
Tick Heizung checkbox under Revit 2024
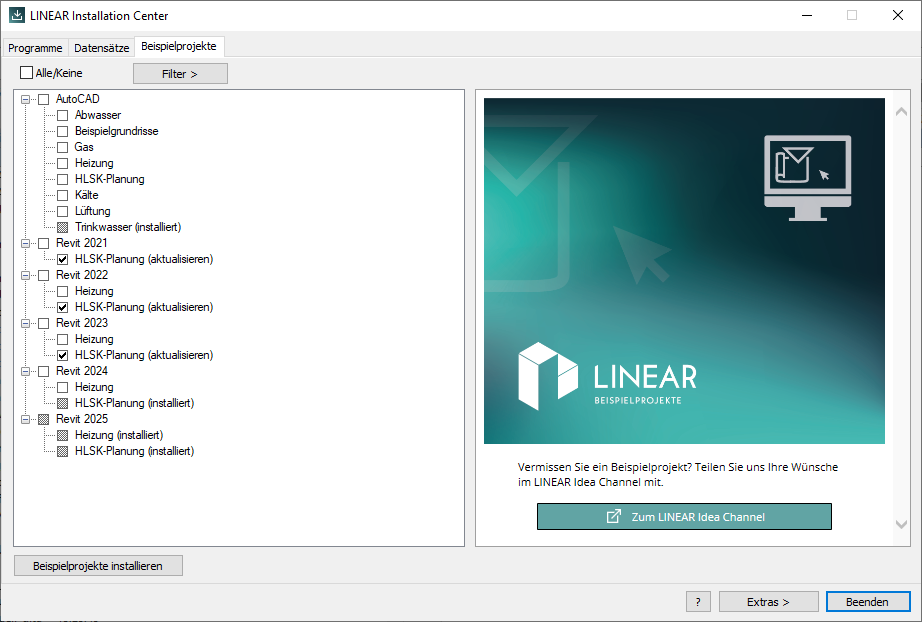click(x=62, y=387)
